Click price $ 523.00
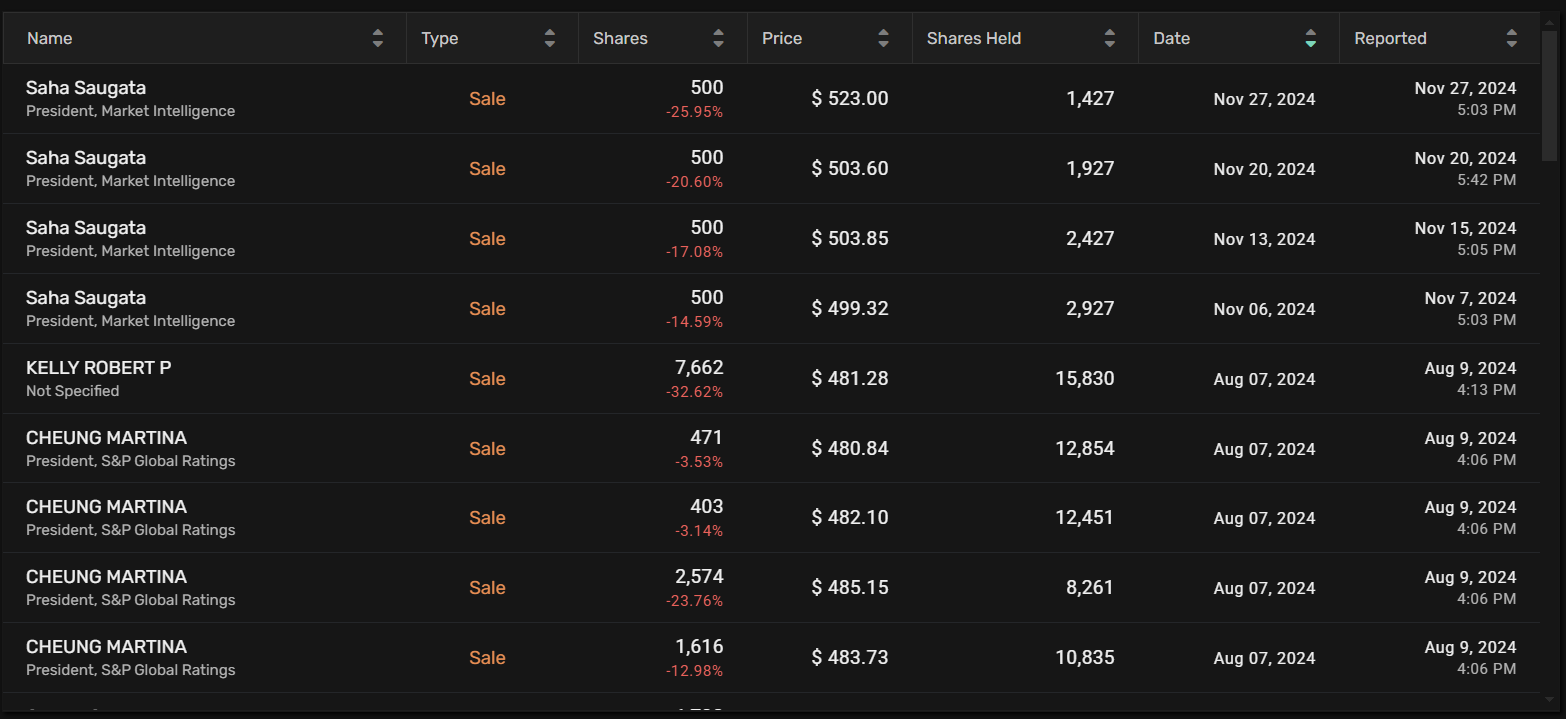Screen dimensions: 1566x719 coord(850,99)
